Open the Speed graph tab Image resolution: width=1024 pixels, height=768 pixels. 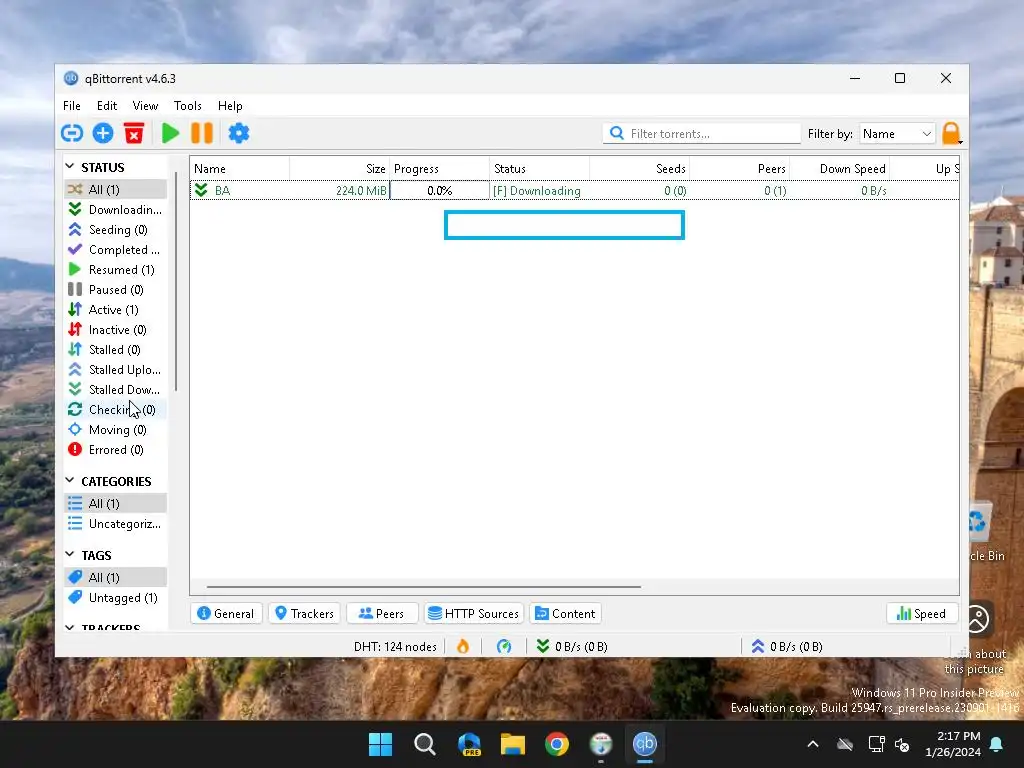(x=921, y=613)
